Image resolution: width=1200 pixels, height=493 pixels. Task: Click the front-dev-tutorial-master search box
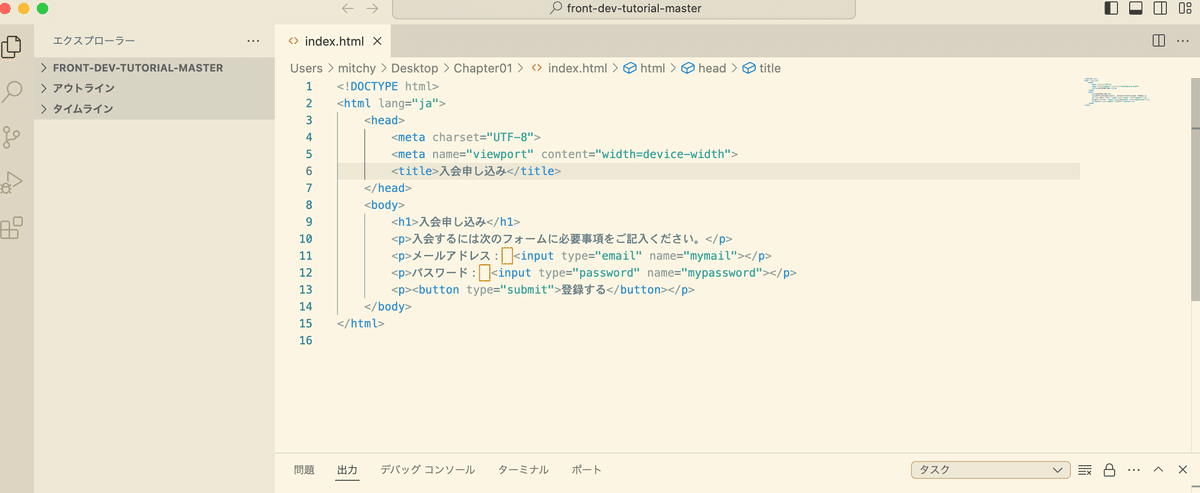(625, 9)
